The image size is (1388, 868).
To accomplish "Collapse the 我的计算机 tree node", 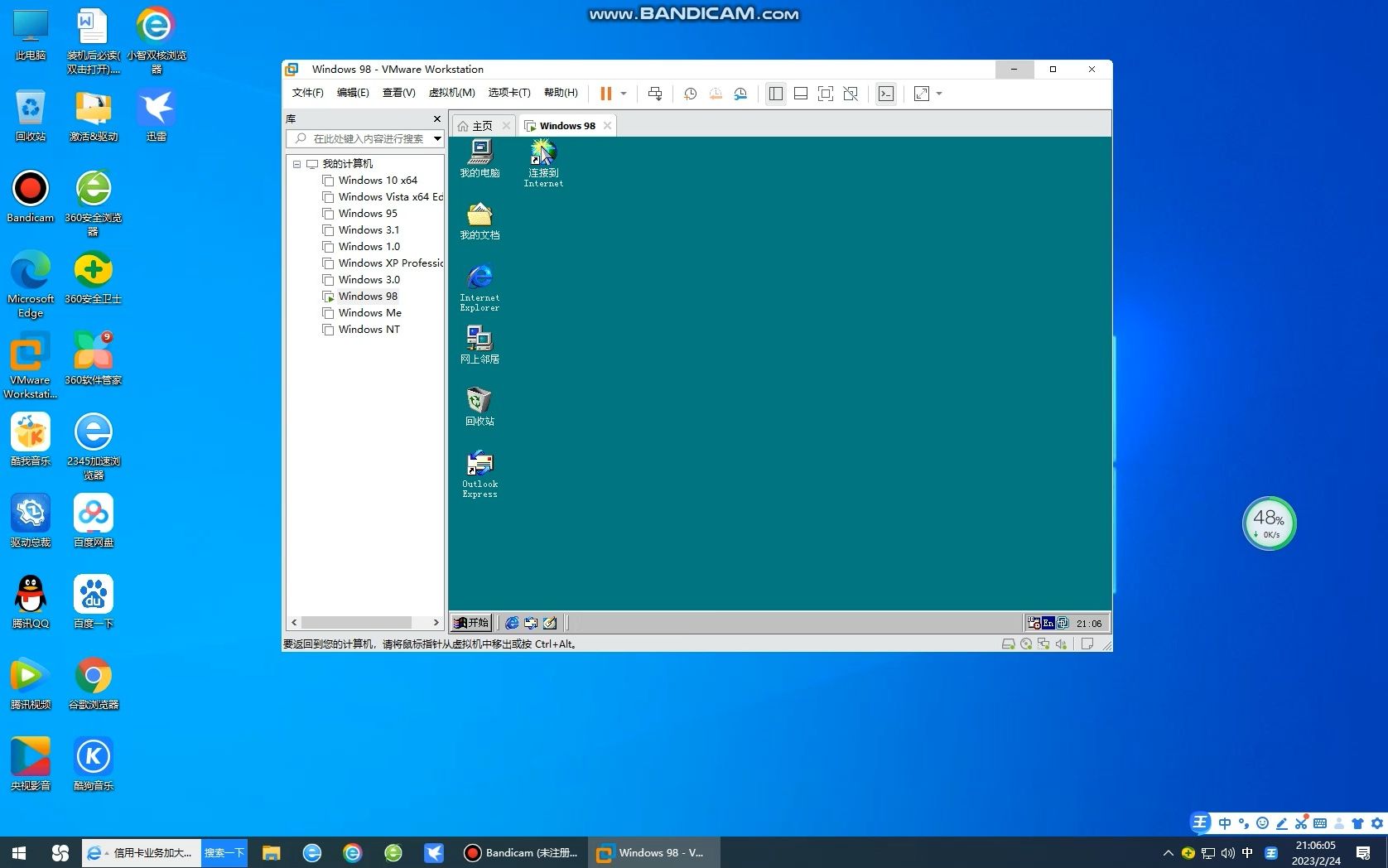I will coord(297,163).
